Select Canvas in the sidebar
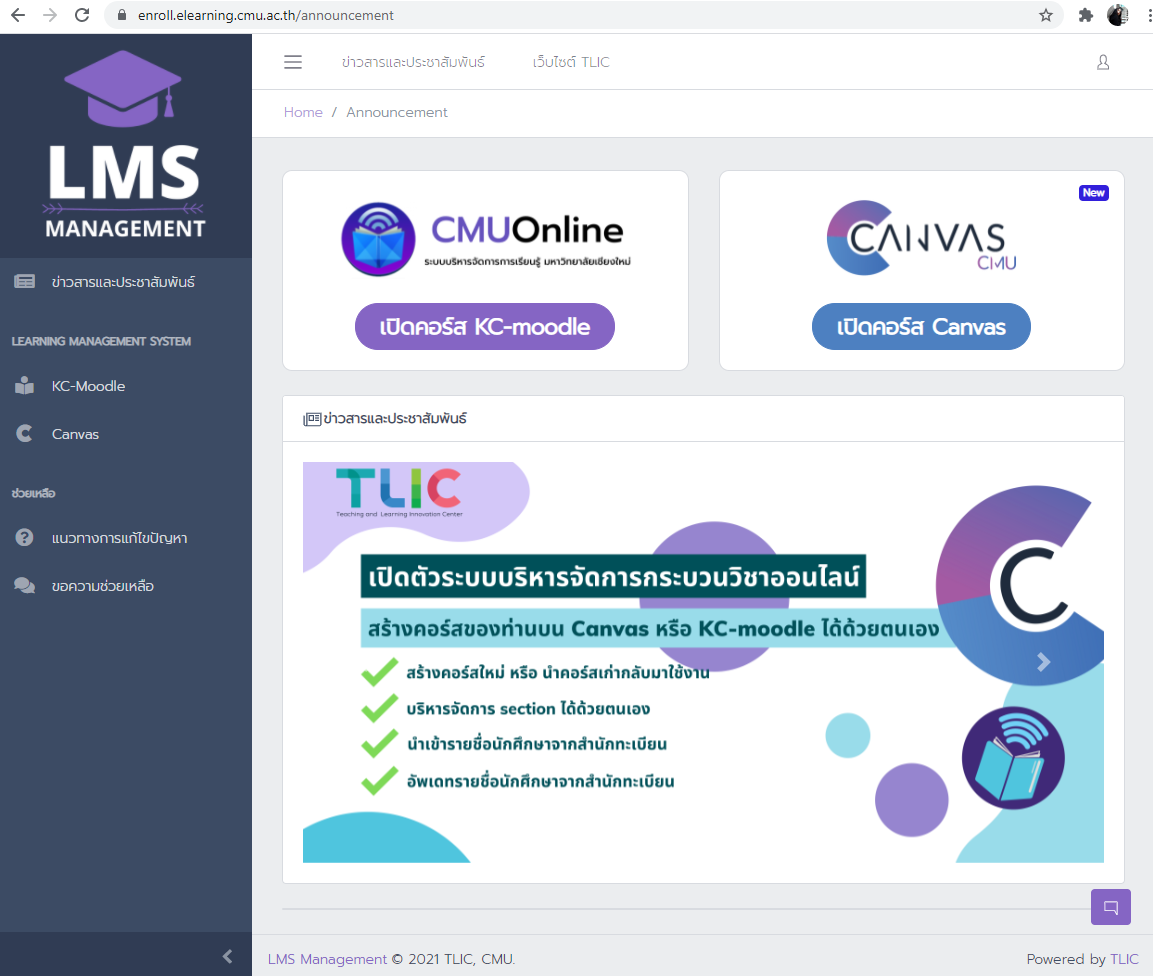This screenshot has width=1153, height=976. (x=75, y=434)
